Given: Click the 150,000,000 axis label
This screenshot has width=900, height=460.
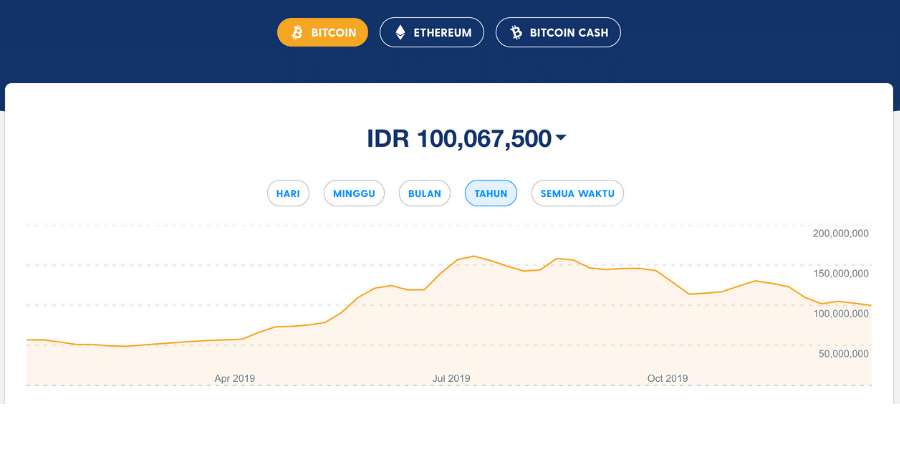Looking at the screenshot, I should 841,274.
